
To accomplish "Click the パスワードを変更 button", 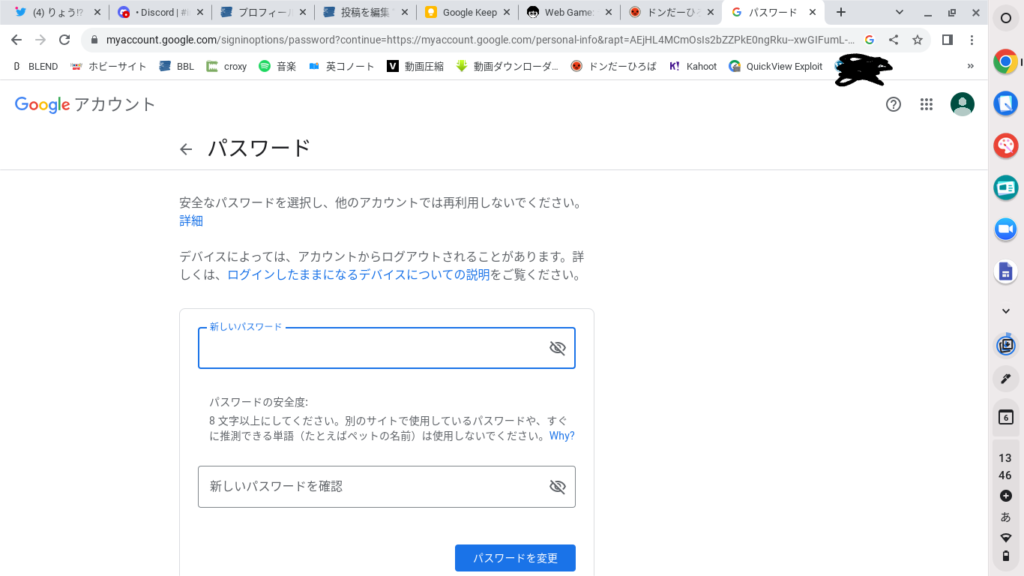I will 515,558.
